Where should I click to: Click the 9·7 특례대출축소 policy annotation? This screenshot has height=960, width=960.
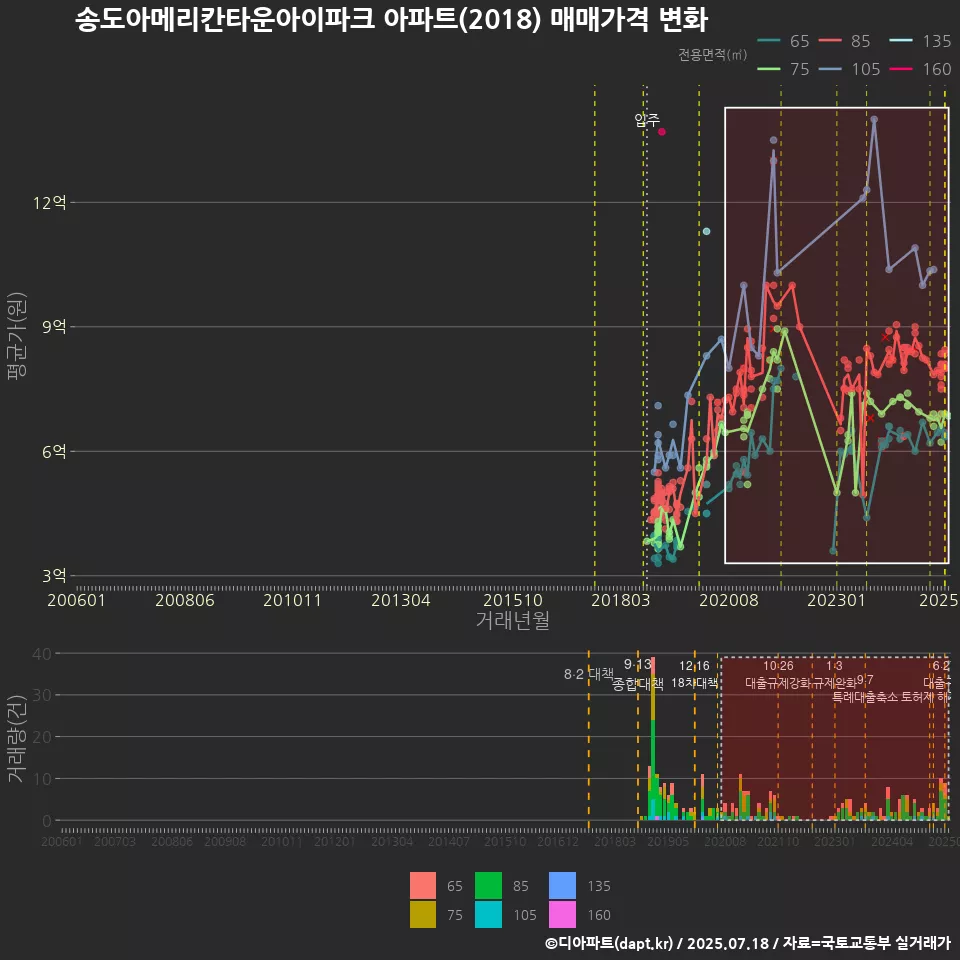(865, 689)
